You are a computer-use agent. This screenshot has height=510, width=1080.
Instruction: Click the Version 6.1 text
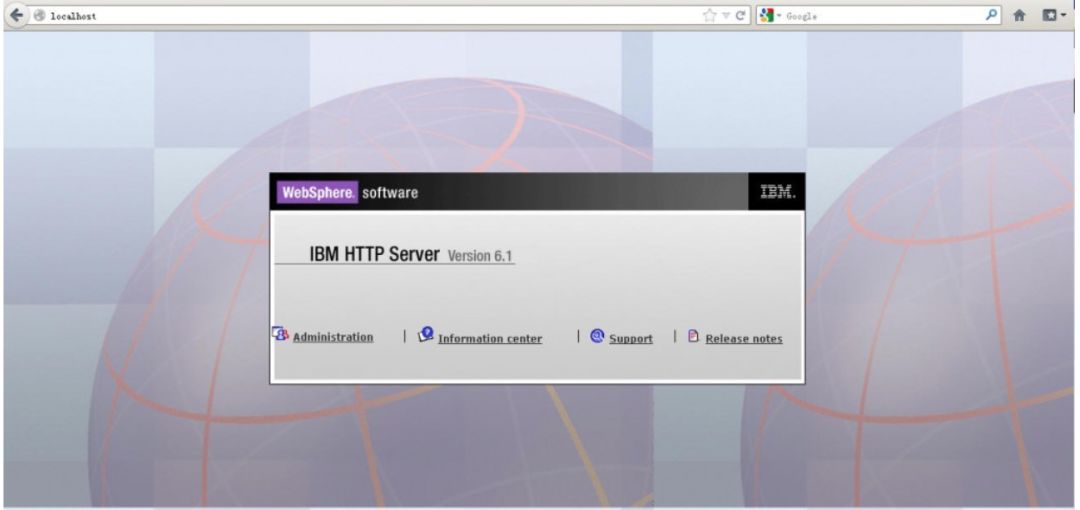tap(480, 256)
